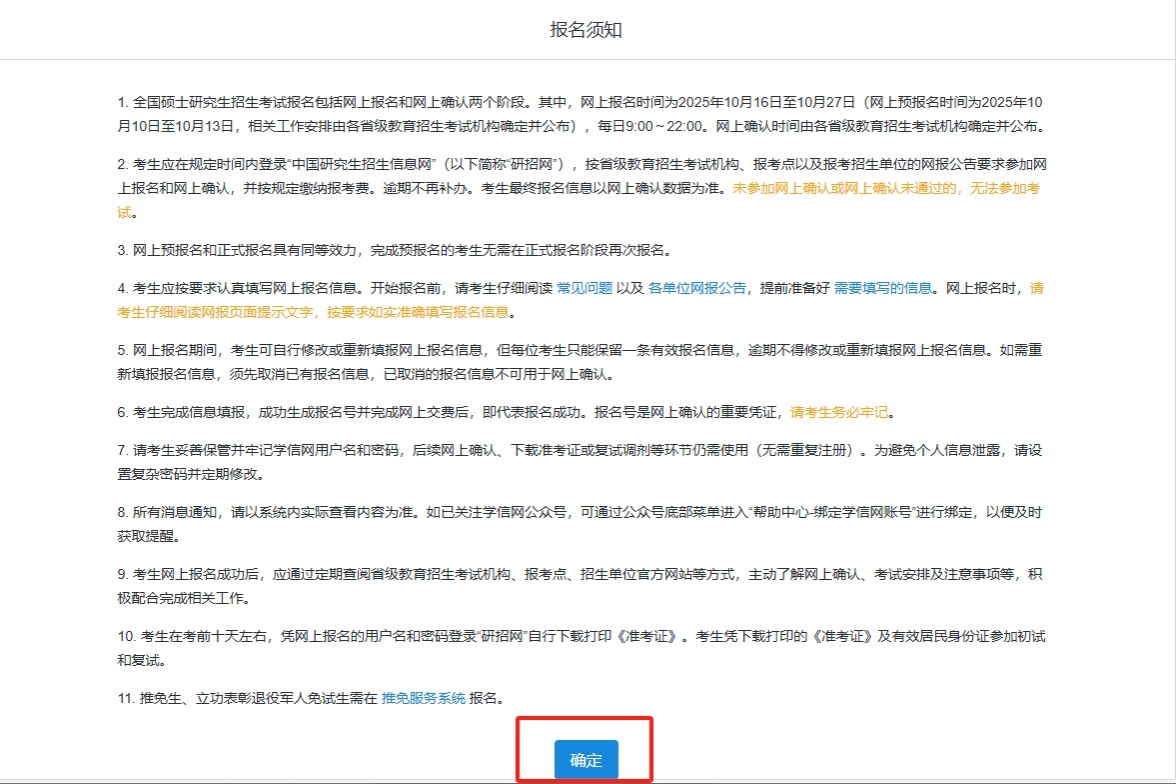Viewport: 1176px width, 784px height.
Task: Open the 常见问题 link
Action: [584, 288]
